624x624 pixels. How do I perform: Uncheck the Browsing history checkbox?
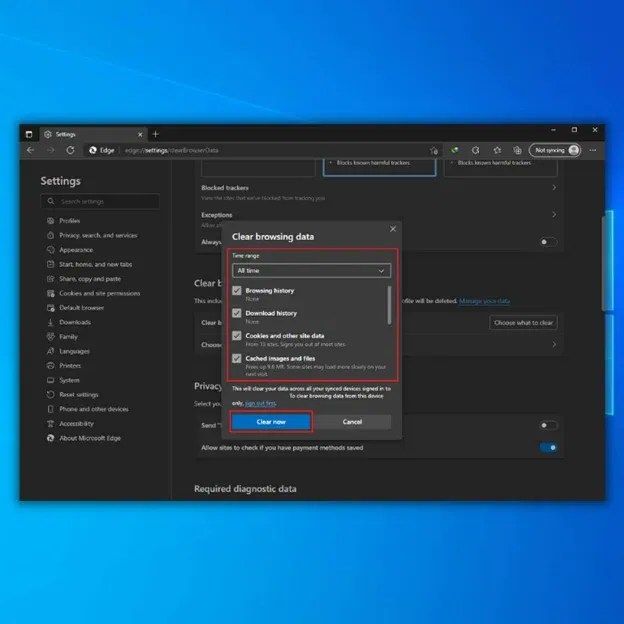pyautogui.click(x=237, y=291)
